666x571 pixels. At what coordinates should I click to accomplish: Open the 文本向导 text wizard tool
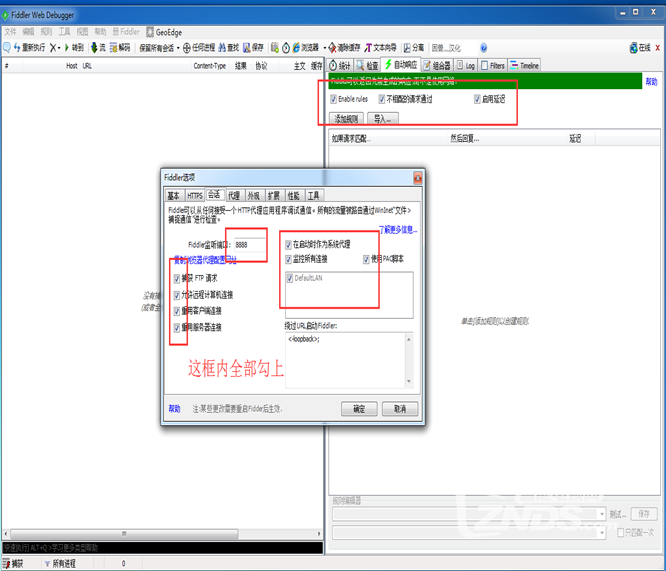[x=381, y=48]
